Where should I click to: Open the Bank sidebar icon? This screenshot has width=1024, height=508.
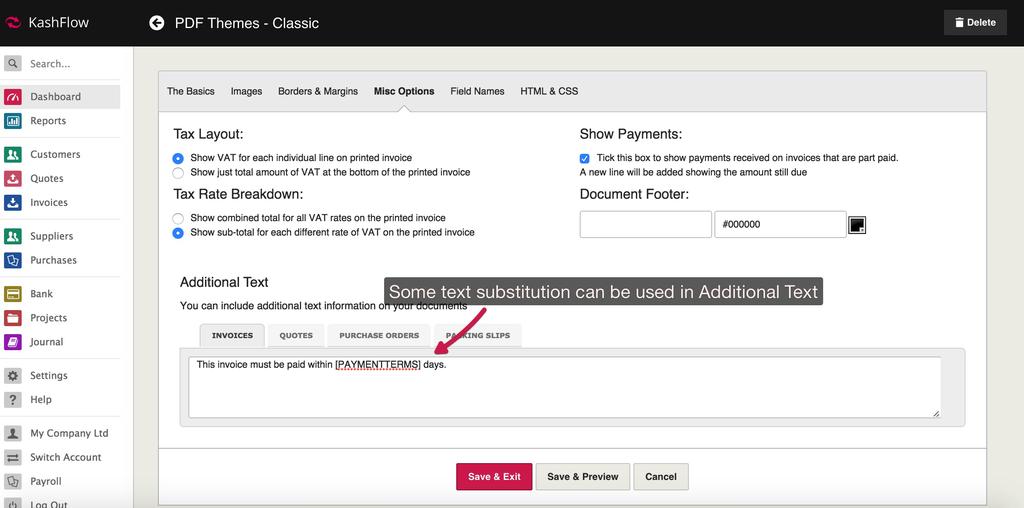(13, 294)
